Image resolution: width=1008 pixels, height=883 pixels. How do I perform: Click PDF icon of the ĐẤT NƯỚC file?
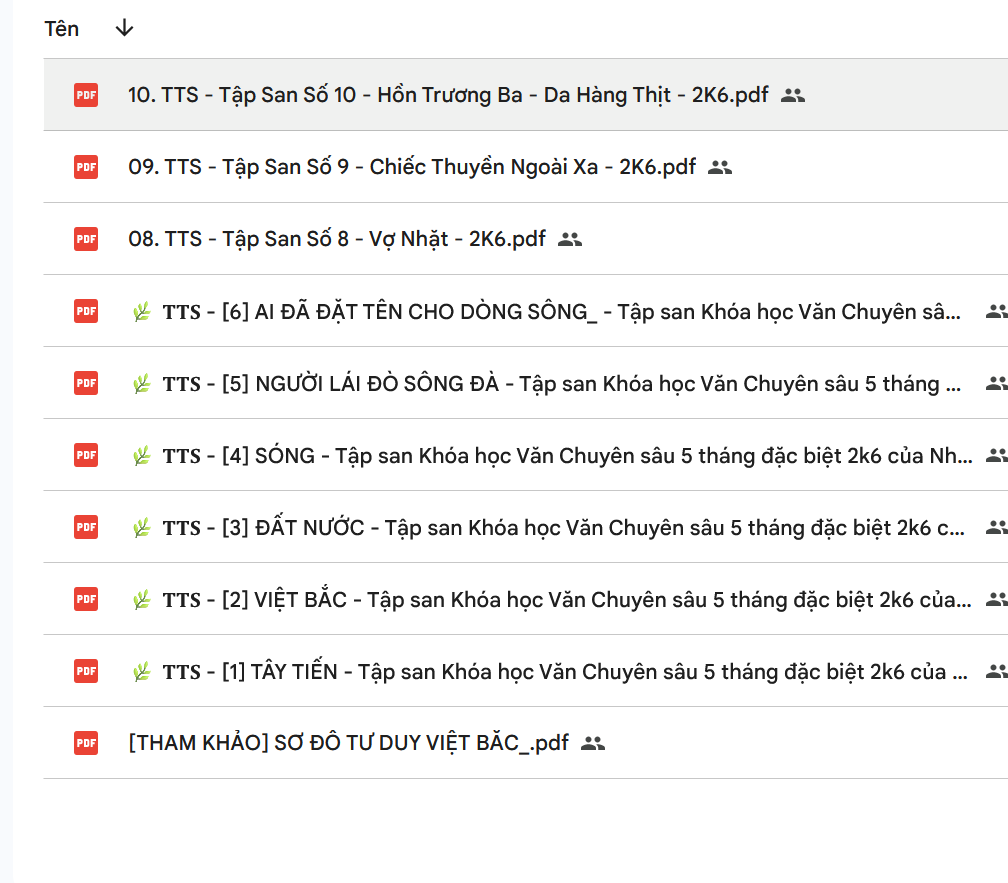pos(86,527)
